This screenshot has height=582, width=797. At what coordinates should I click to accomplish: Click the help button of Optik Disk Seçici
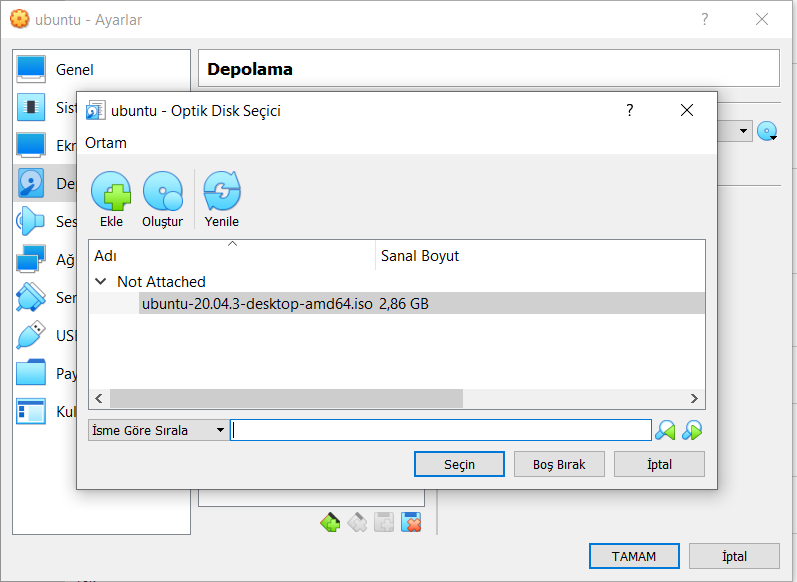pos(629,110)
